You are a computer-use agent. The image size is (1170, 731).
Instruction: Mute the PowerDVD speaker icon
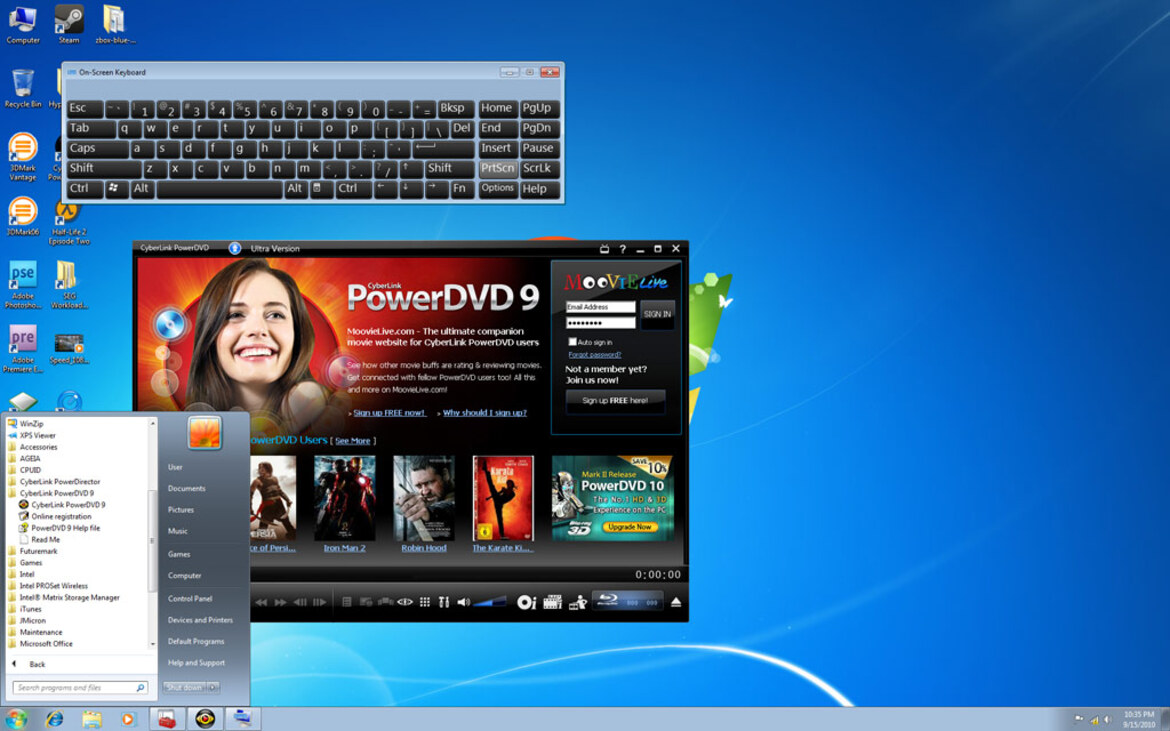tap(463, 602)
